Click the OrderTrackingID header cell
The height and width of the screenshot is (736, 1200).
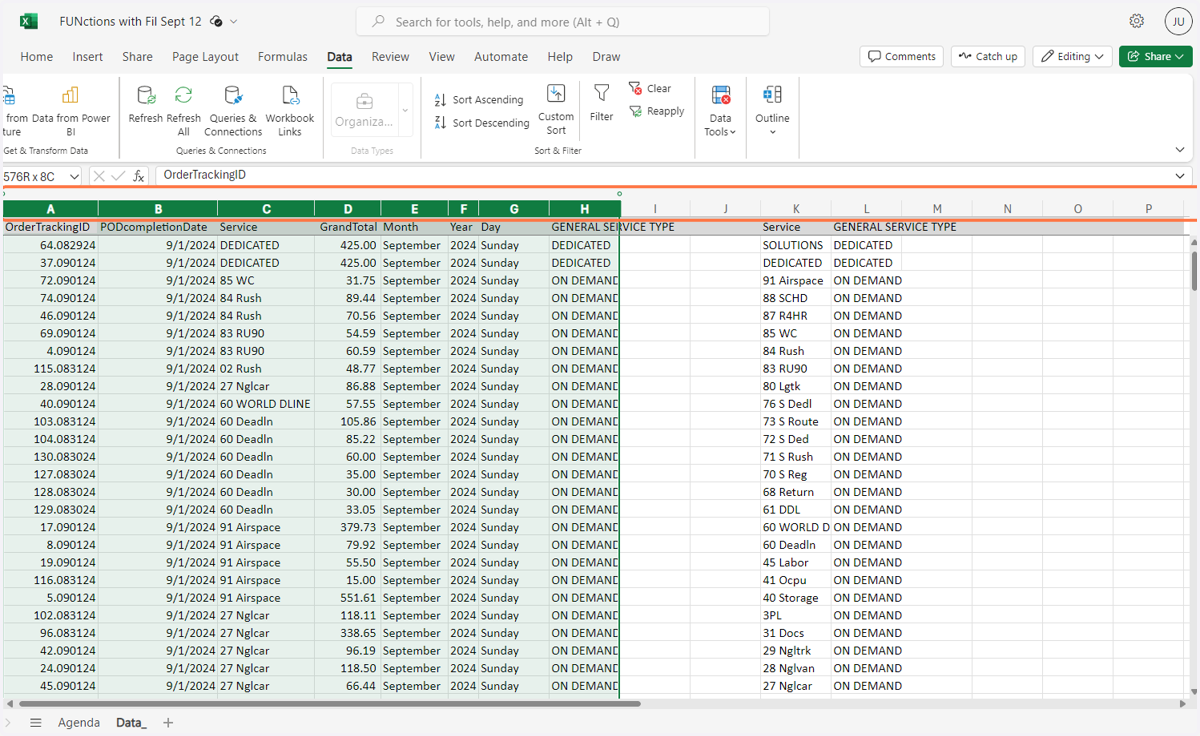(50, 227)
